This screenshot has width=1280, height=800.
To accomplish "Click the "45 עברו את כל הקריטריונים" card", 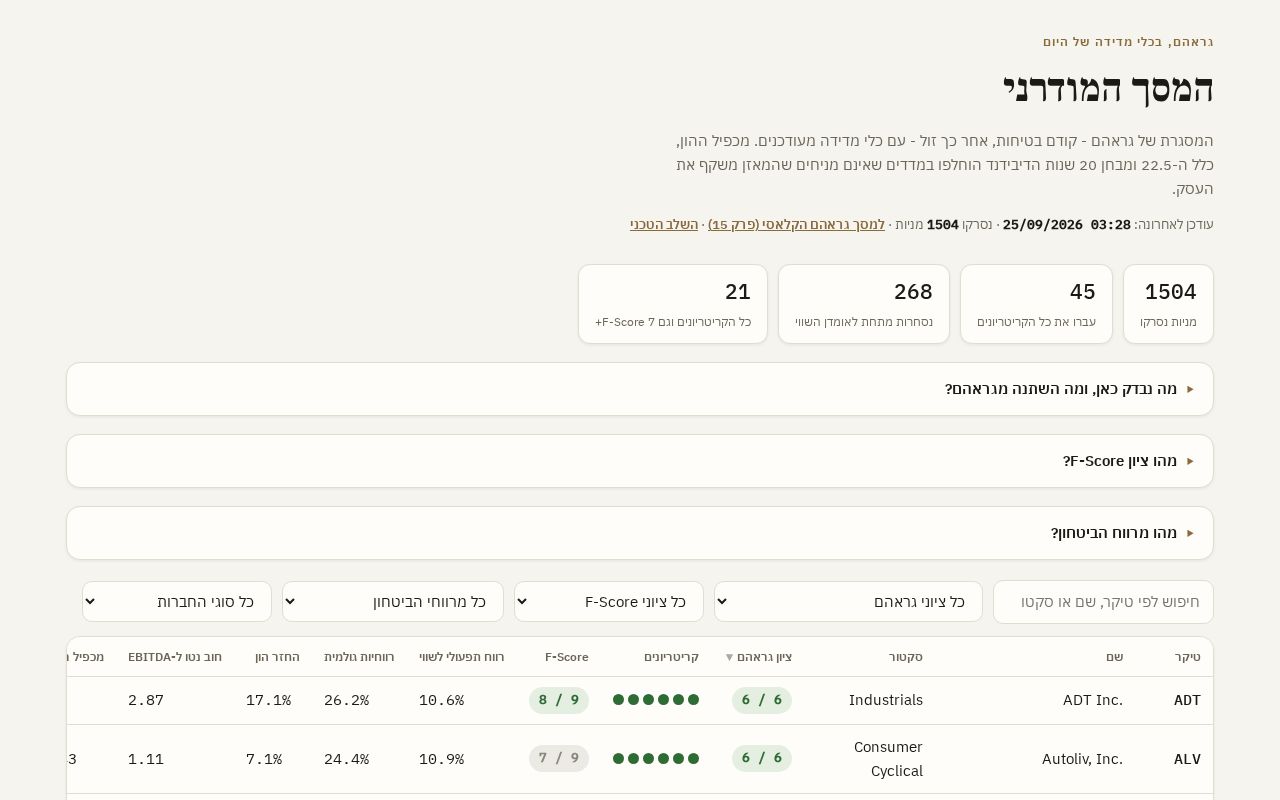I will 1036,304.
